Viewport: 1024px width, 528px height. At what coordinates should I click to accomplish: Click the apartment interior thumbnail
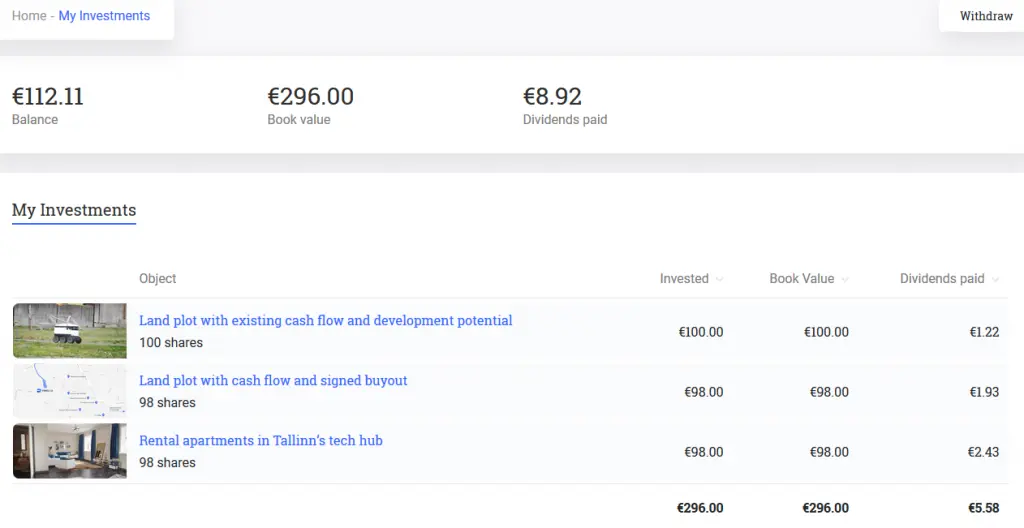pyautogui.click(x=70, y=451)
